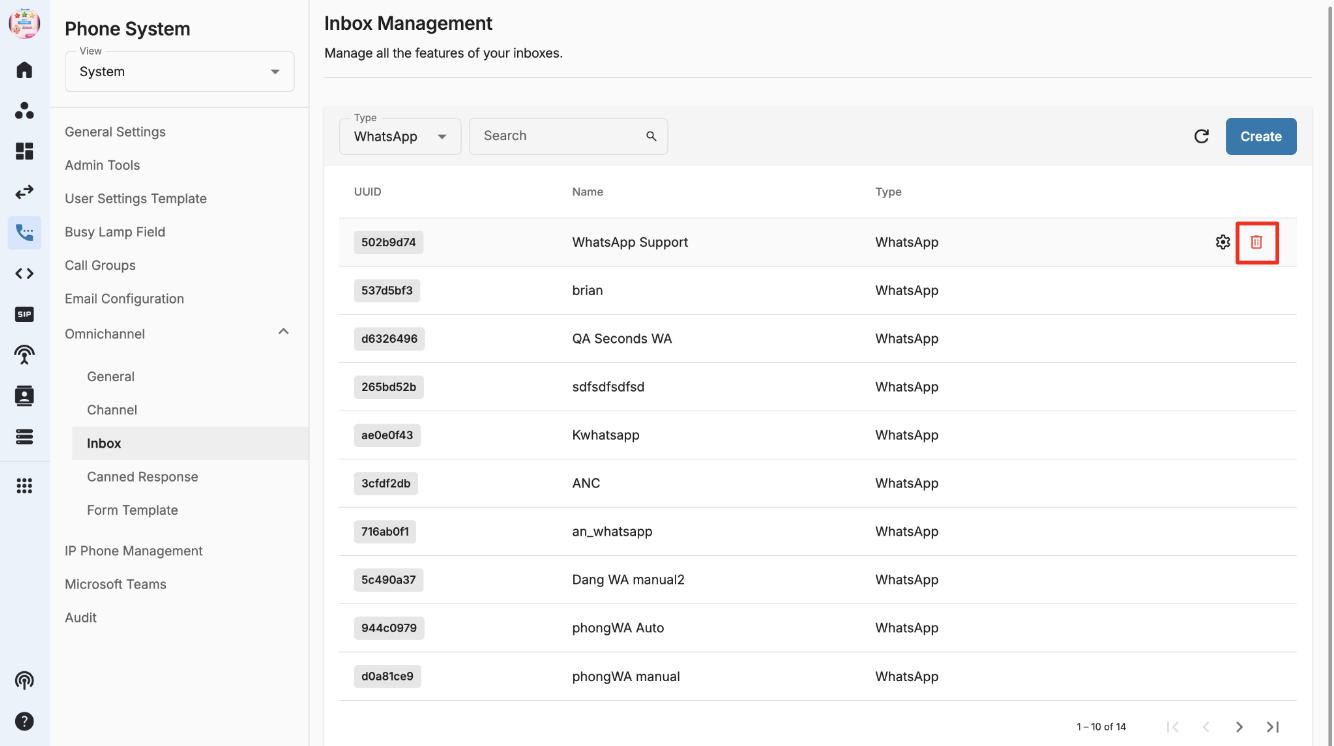
Task: Select Inbox under Omnichannel
Action: pos(190,443)
